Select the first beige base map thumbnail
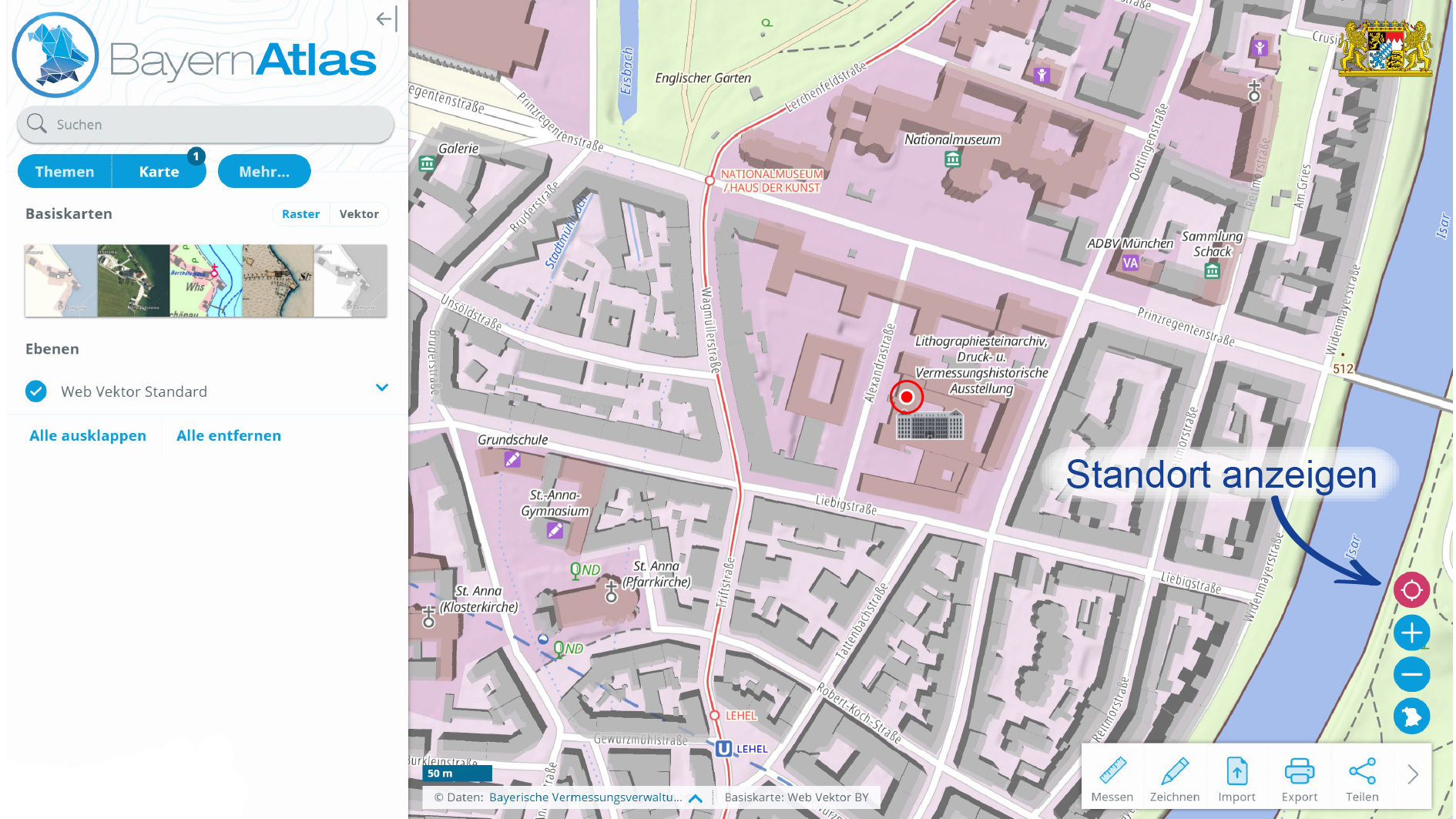Image resolution: width=1456 pixels, height=819 pixels. click(x=61, y=280)
